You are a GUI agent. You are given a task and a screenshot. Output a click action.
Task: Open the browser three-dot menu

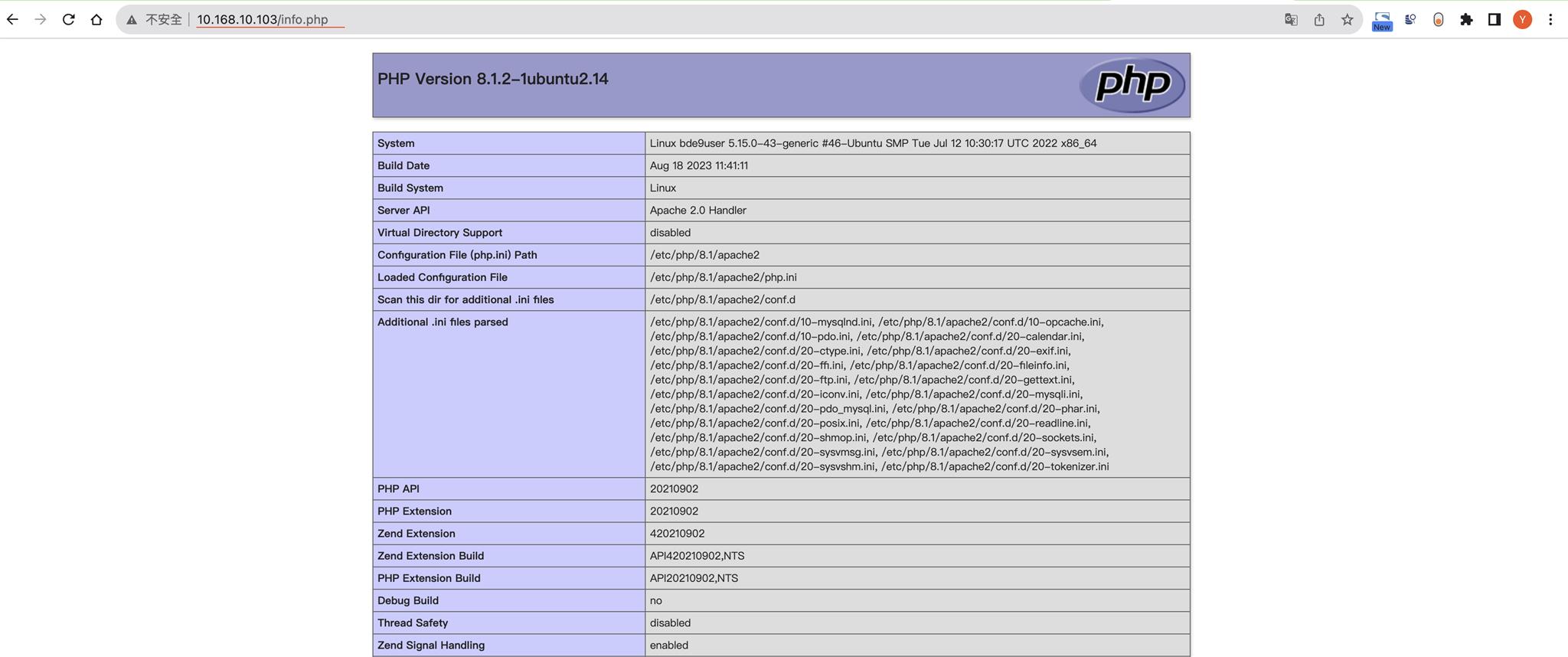point(1550,20)
